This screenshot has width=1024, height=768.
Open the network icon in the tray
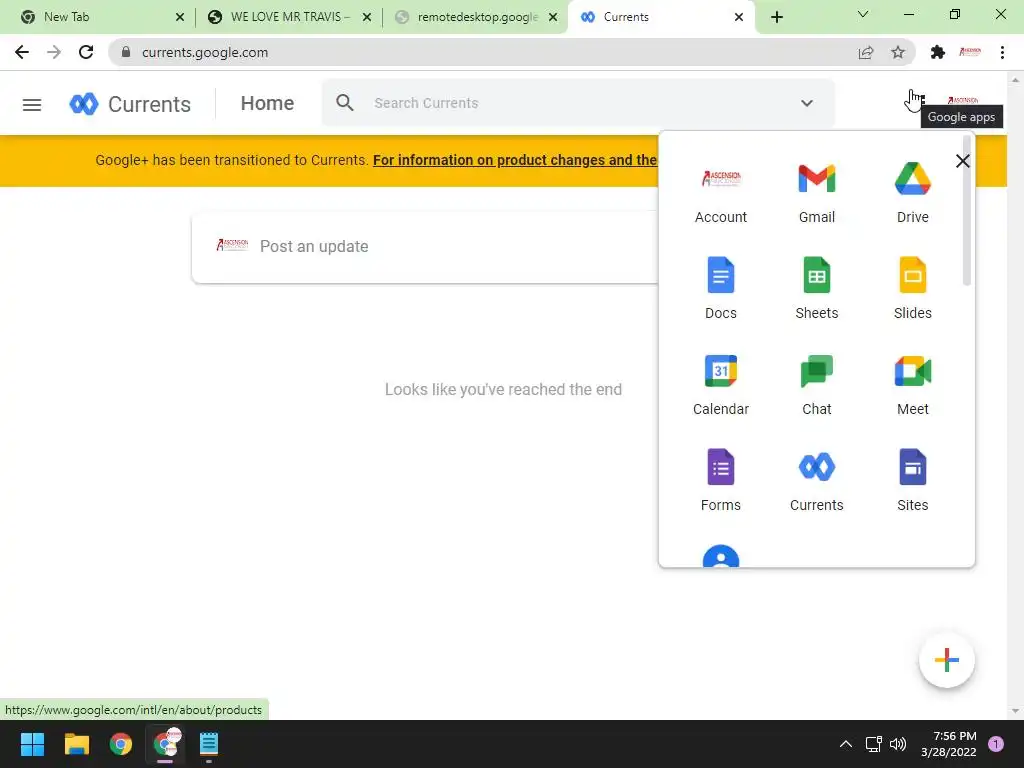pos(873,744)
